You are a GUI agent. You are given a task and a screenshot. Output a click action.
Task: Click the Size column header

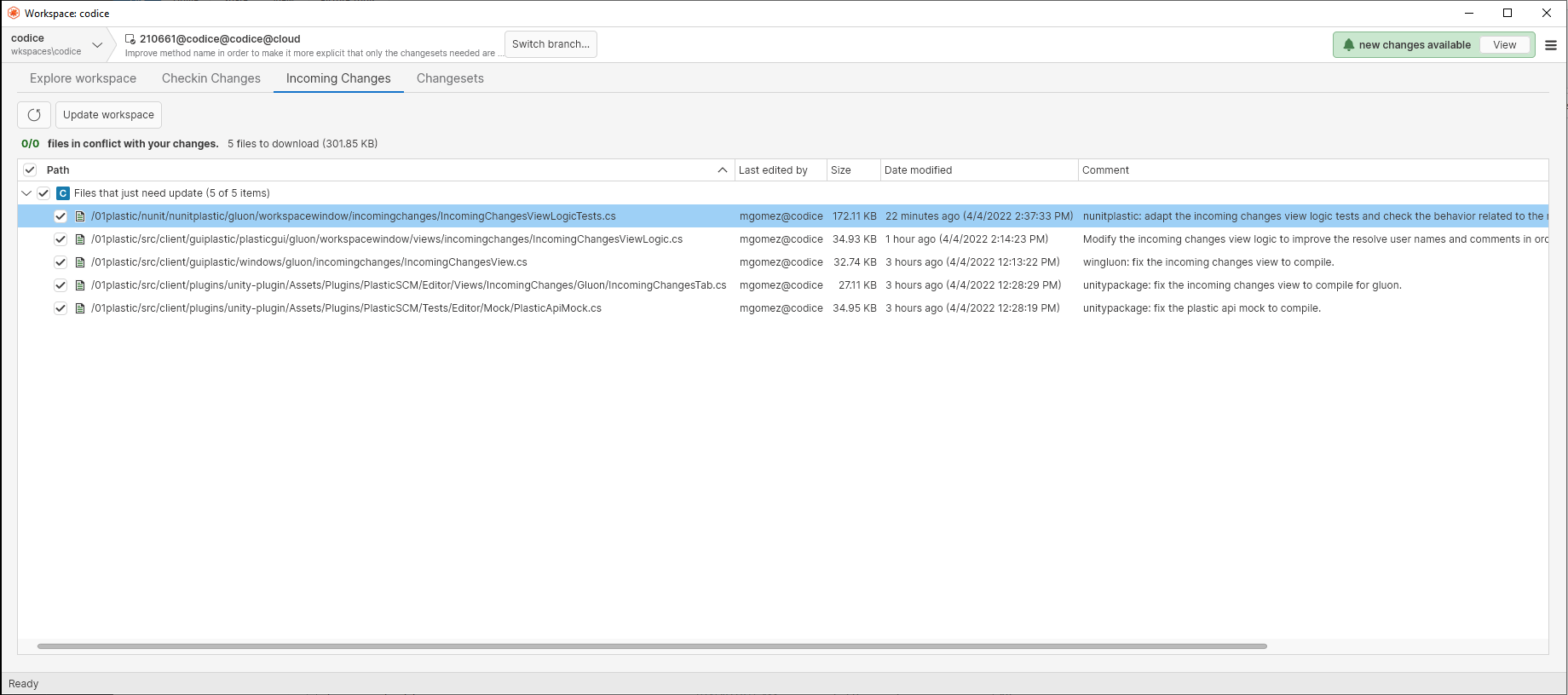tap(853, 170)
